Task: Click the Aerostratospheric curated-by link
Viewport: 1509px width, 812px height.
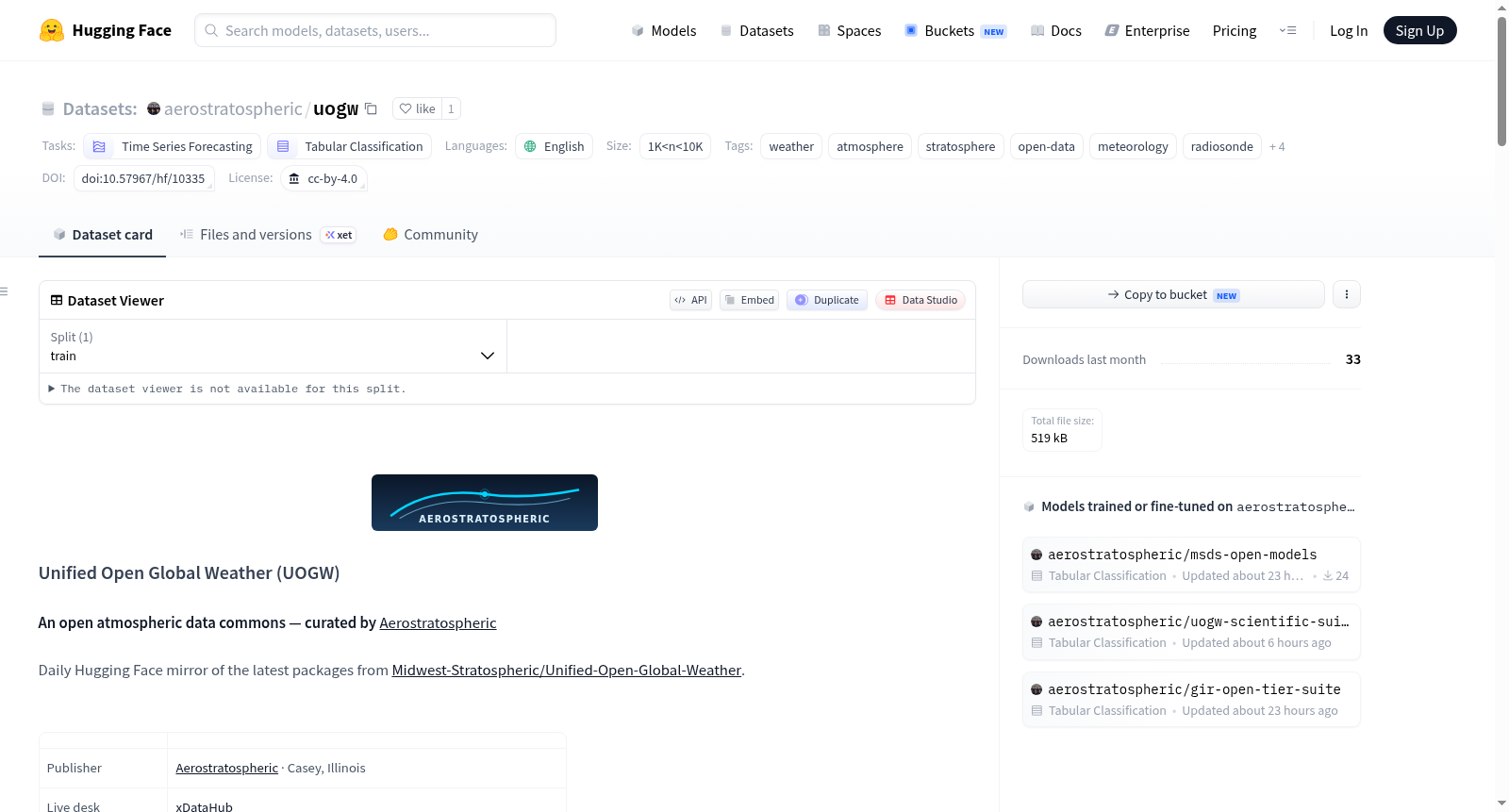Action: click(438, 623)
